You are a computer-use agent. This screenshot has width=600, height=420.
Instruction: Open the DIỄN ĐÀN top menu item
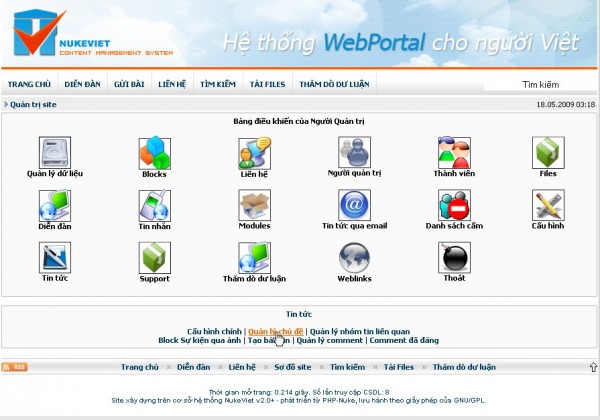[x=82, y=84]
